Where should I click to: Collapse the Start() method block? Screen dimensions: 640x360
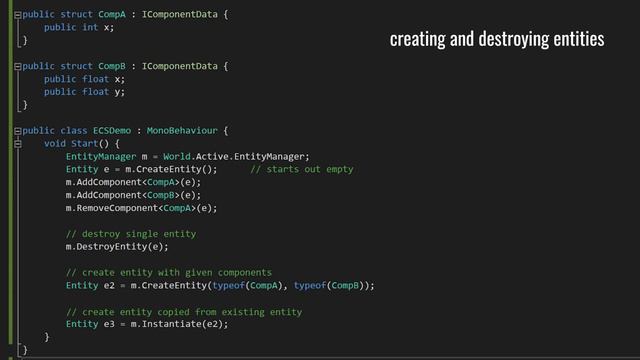click(x=18, y=144)
